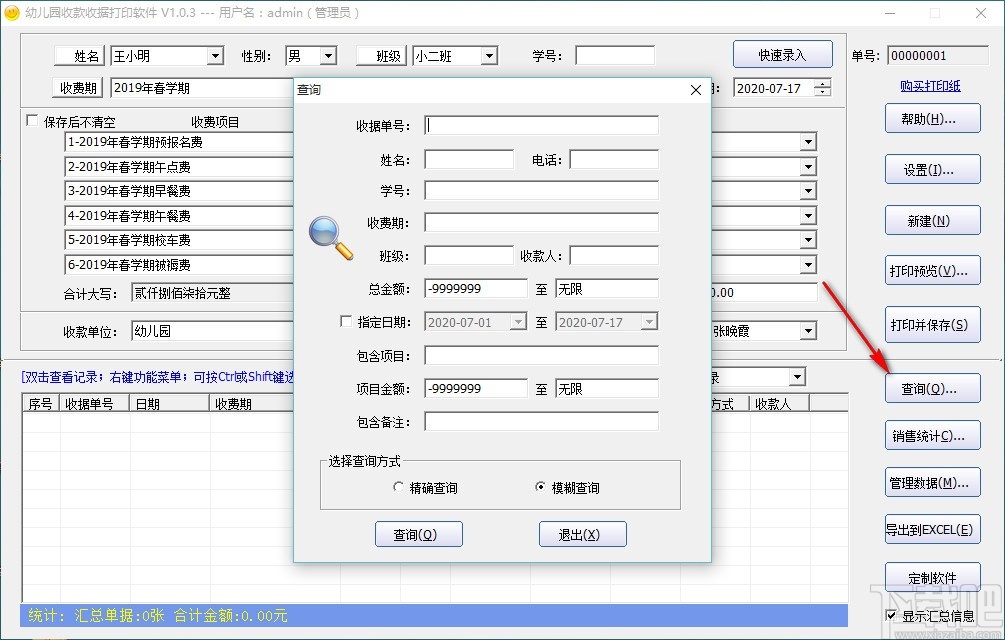Click the 收费期 button in main window
Image resolution: width=1005 pixels, height=640 pixels.
[78, 88]
